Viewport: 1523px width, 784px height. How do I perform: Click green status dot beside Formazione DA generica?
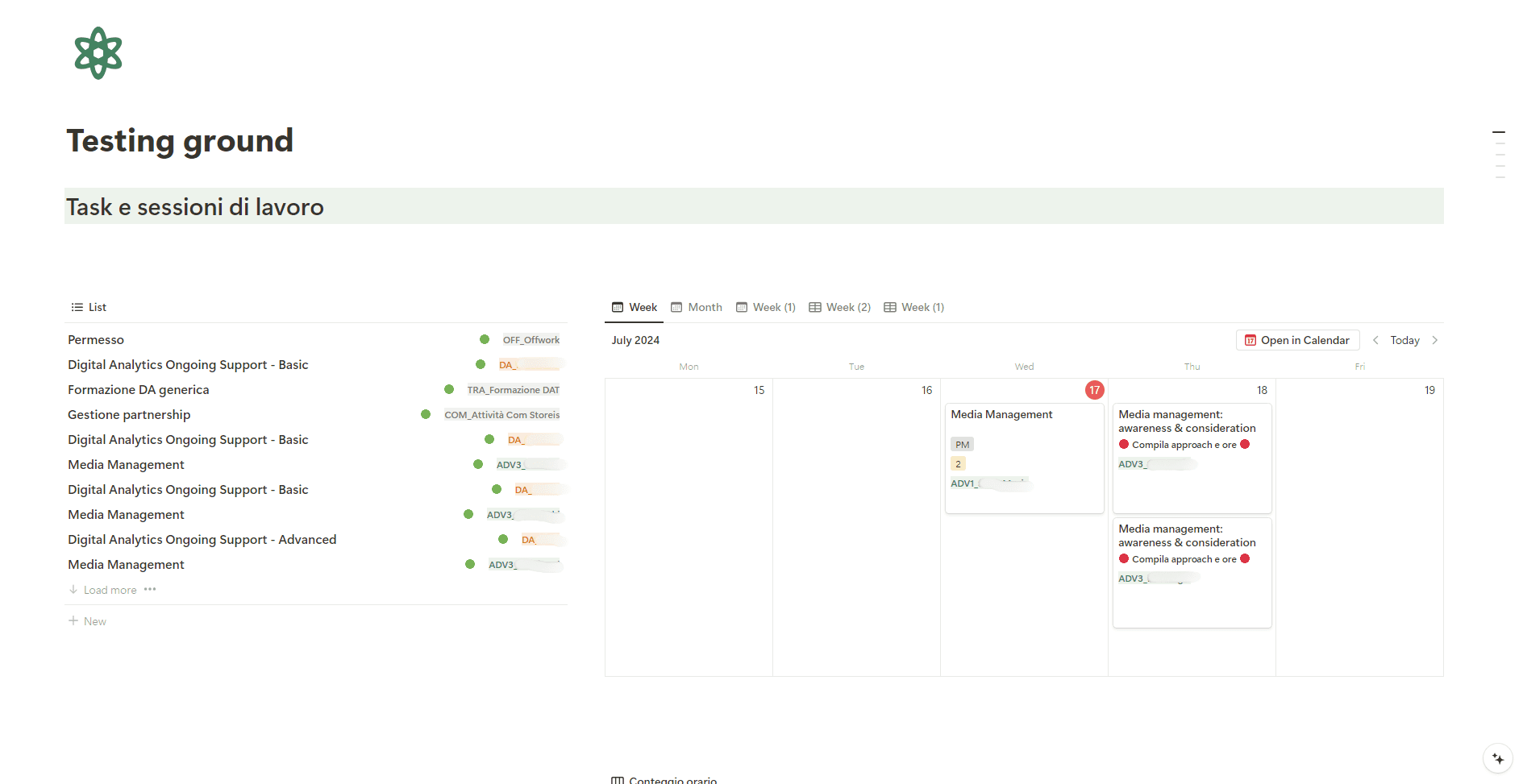tap(449, 389)
